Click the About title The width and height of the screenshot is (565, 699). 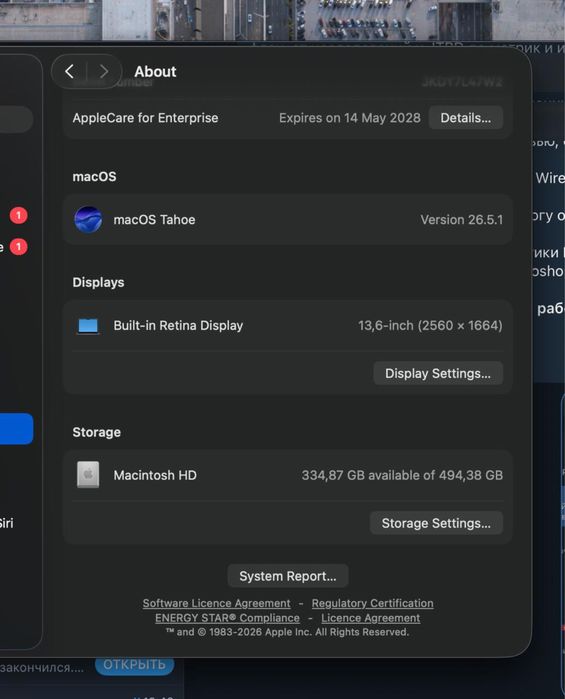coord(155,72)
